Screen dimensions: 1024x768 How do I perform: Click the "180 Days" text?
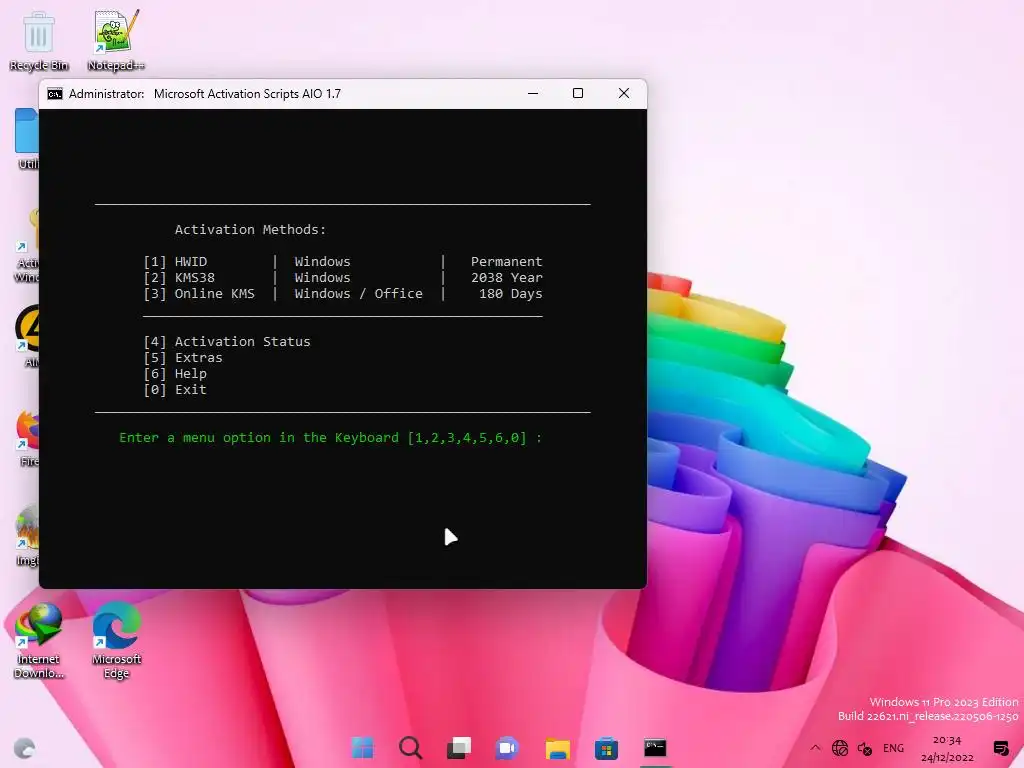tap(511, 294)
